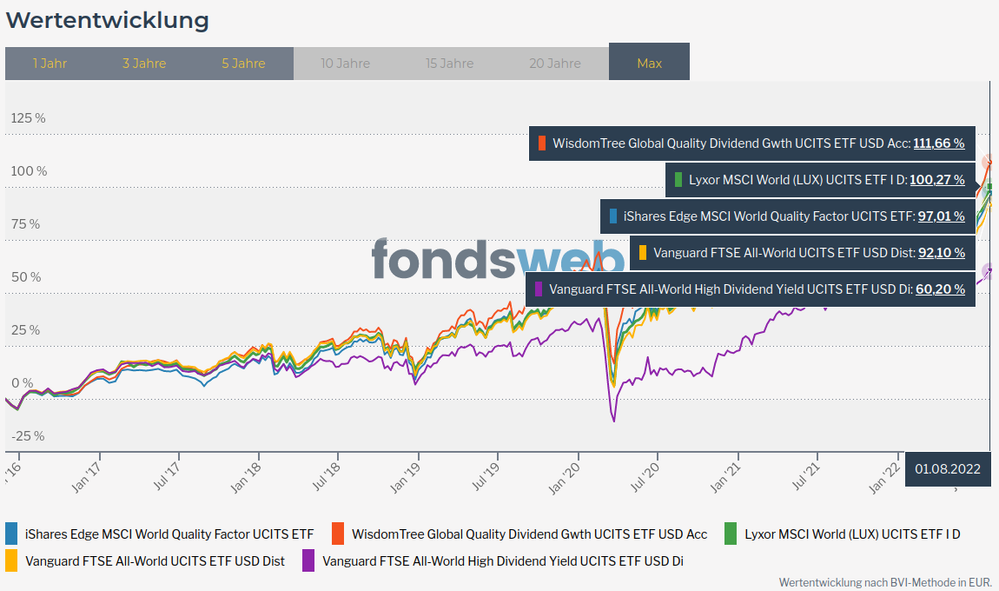Choose the 5 Jahre period tab
Image resolution: width=999 pixels, height=591 pixels.
point(243,63)
